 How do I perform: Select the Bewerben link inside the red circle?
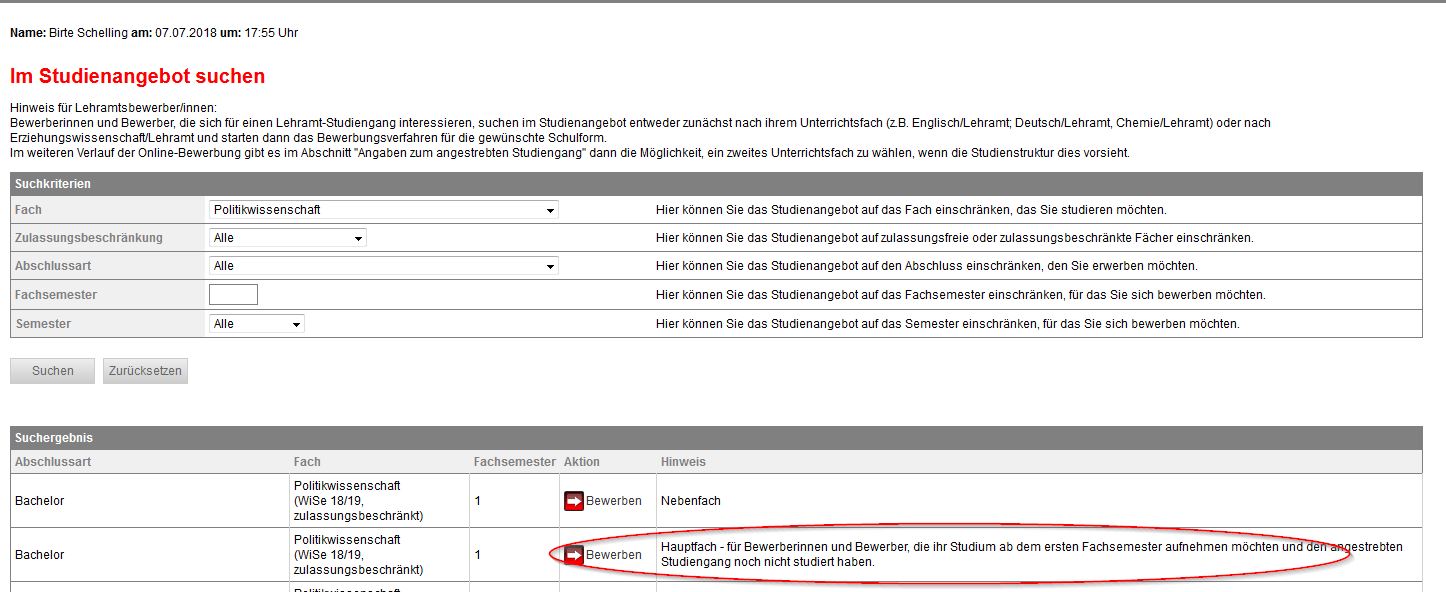coord(615,554)
